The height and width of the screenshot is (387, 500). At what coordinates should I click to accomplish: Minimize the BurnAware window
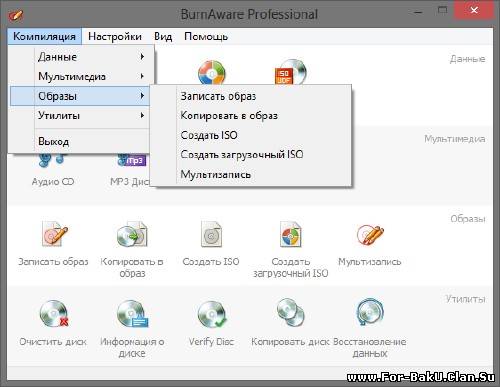[418, 12]
